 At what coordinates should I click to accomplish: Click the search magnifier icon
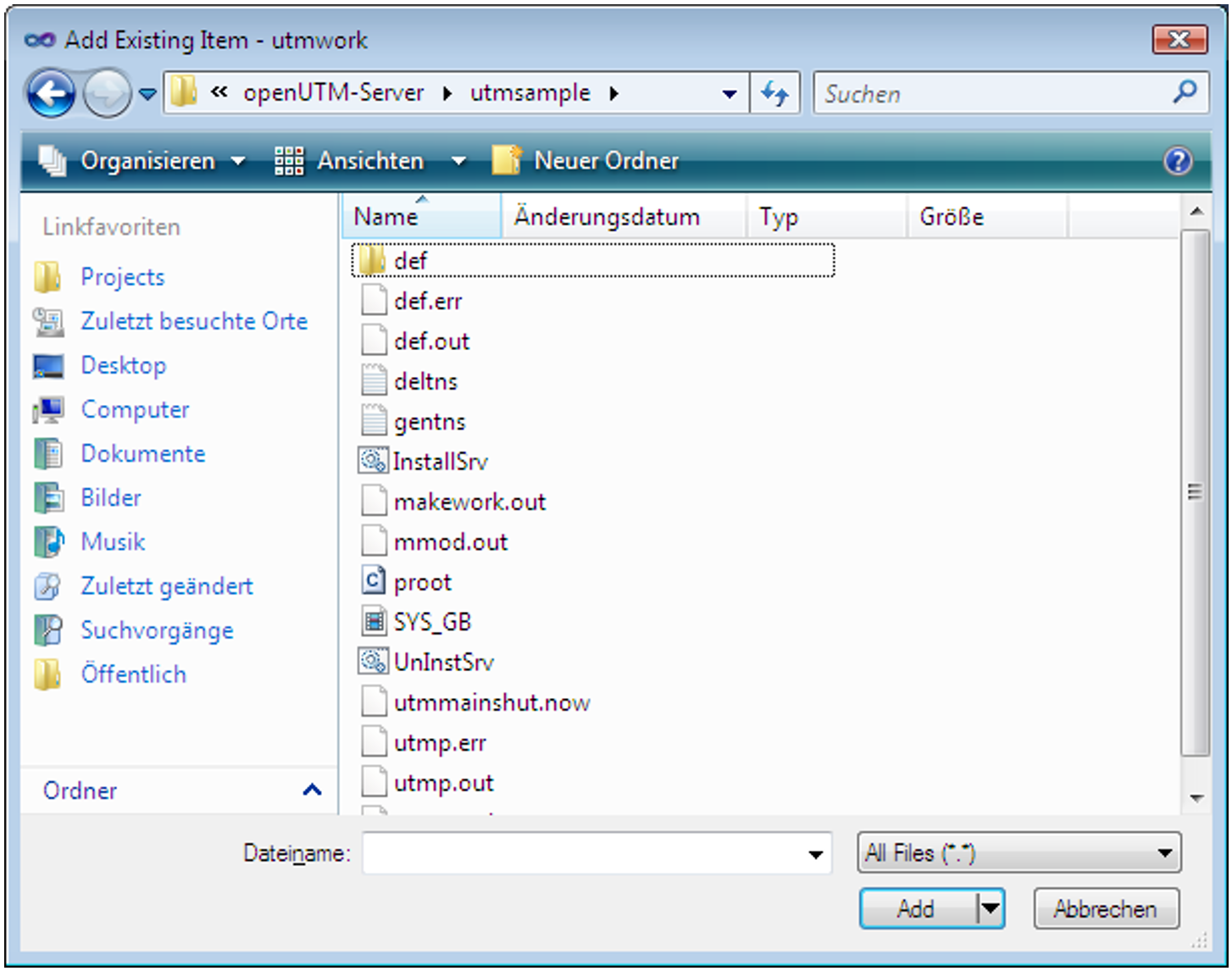[x=1185, y=92]
